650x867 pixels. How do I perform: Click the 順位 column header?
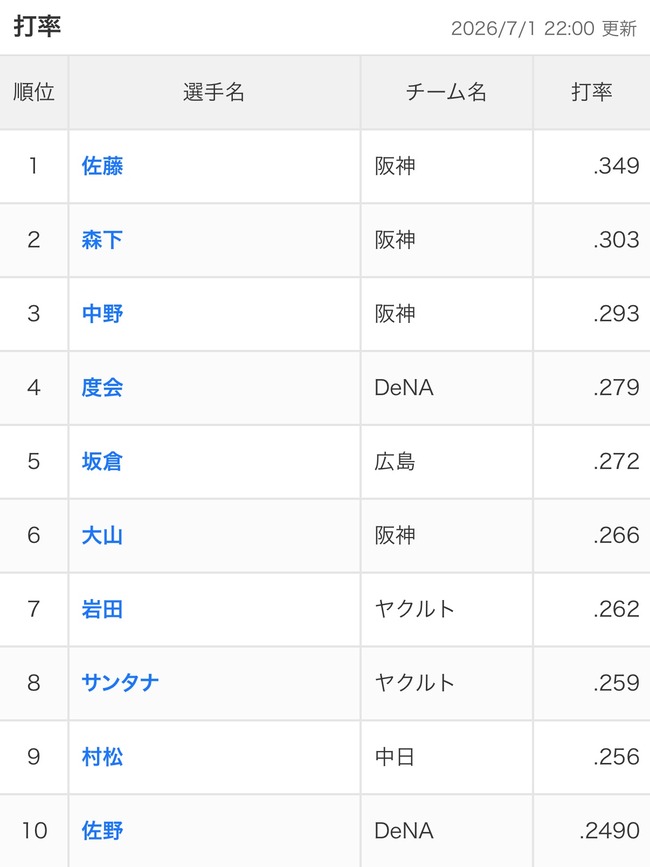[x=34, y=92]
